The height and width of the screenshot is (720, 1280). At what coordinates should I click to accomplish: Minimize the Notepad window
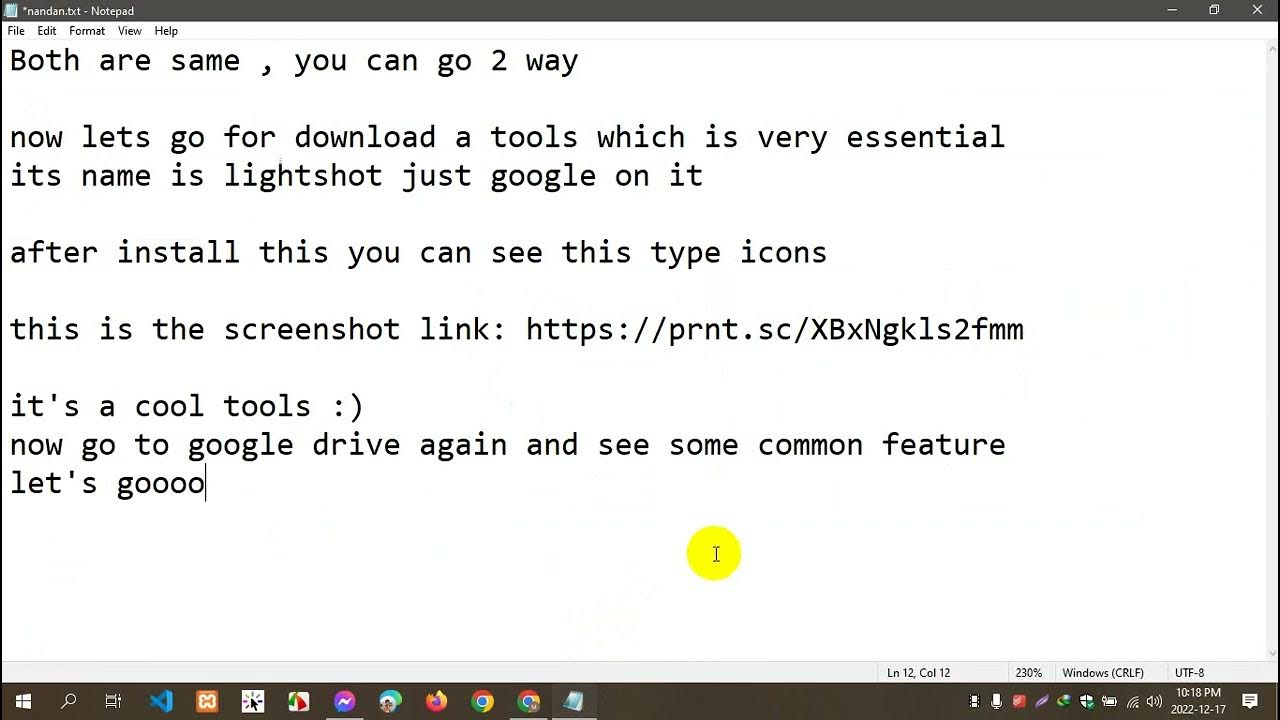[x=1172, y=10]
